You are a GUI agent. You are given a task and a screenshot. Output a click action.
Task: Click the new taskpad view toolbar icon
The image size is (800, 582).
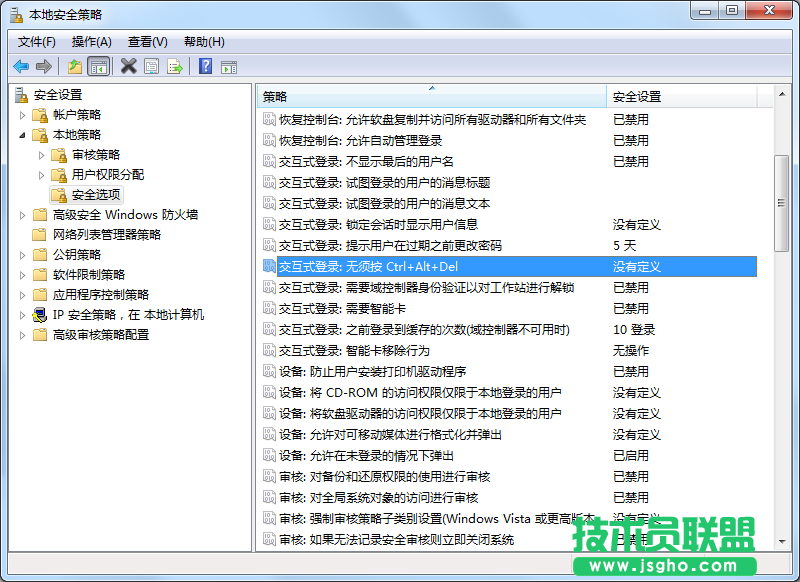(x=231, y=66)
